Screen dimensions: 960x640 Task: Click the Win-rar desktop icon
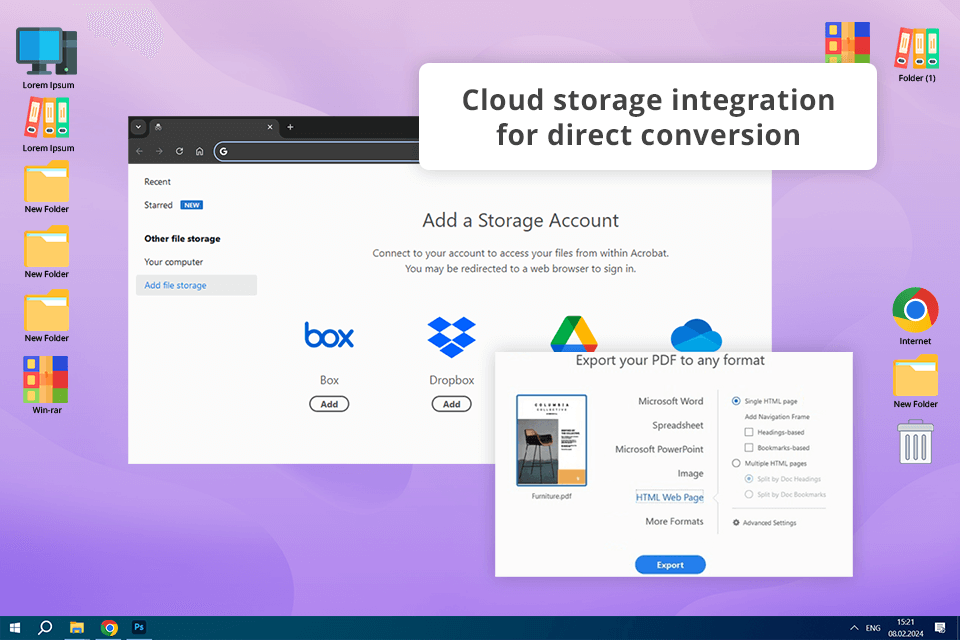coord(46,379)
